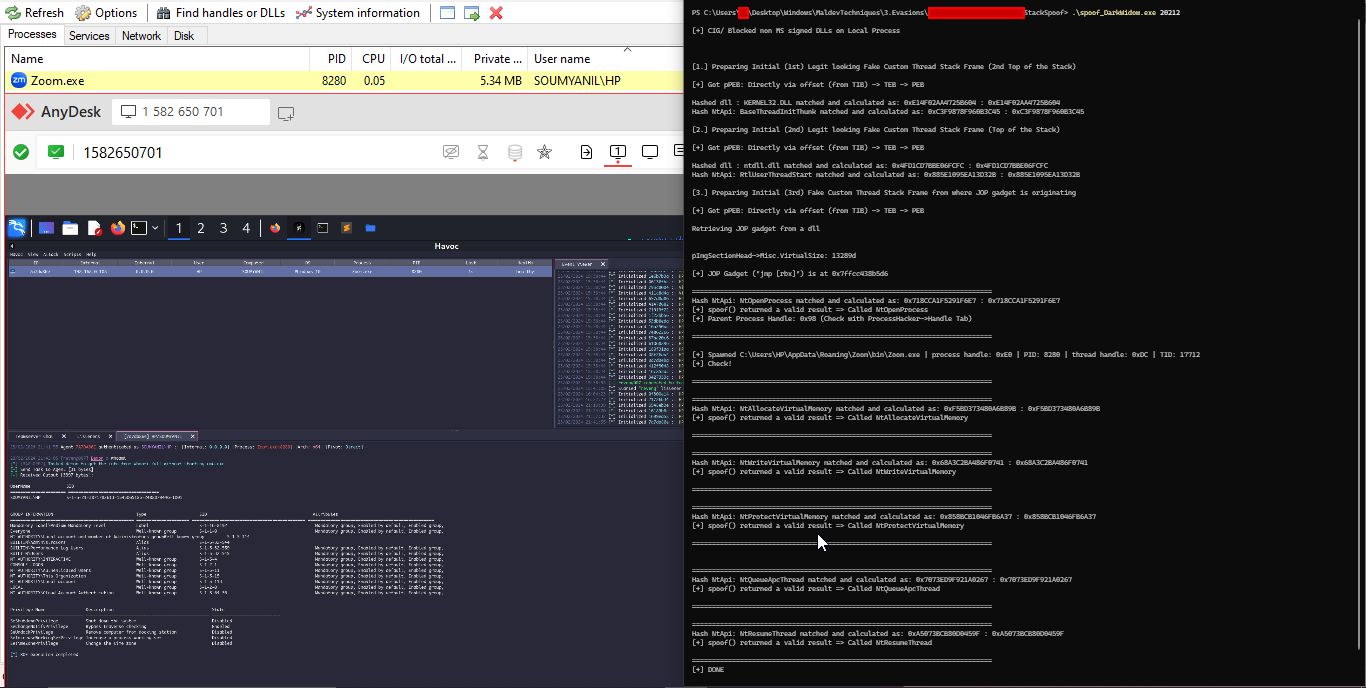Click the file transfer arrow icon in AnyDesk

(x=586, y=152)
